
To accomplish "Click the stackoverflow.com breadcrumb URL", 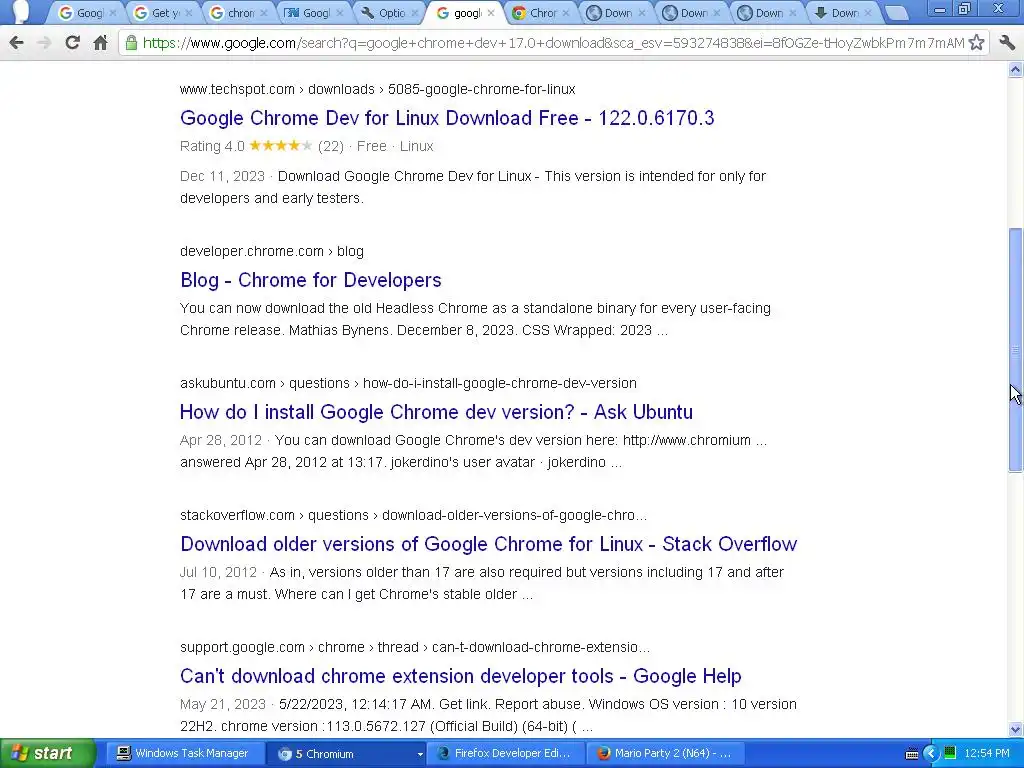I will 413,515.
